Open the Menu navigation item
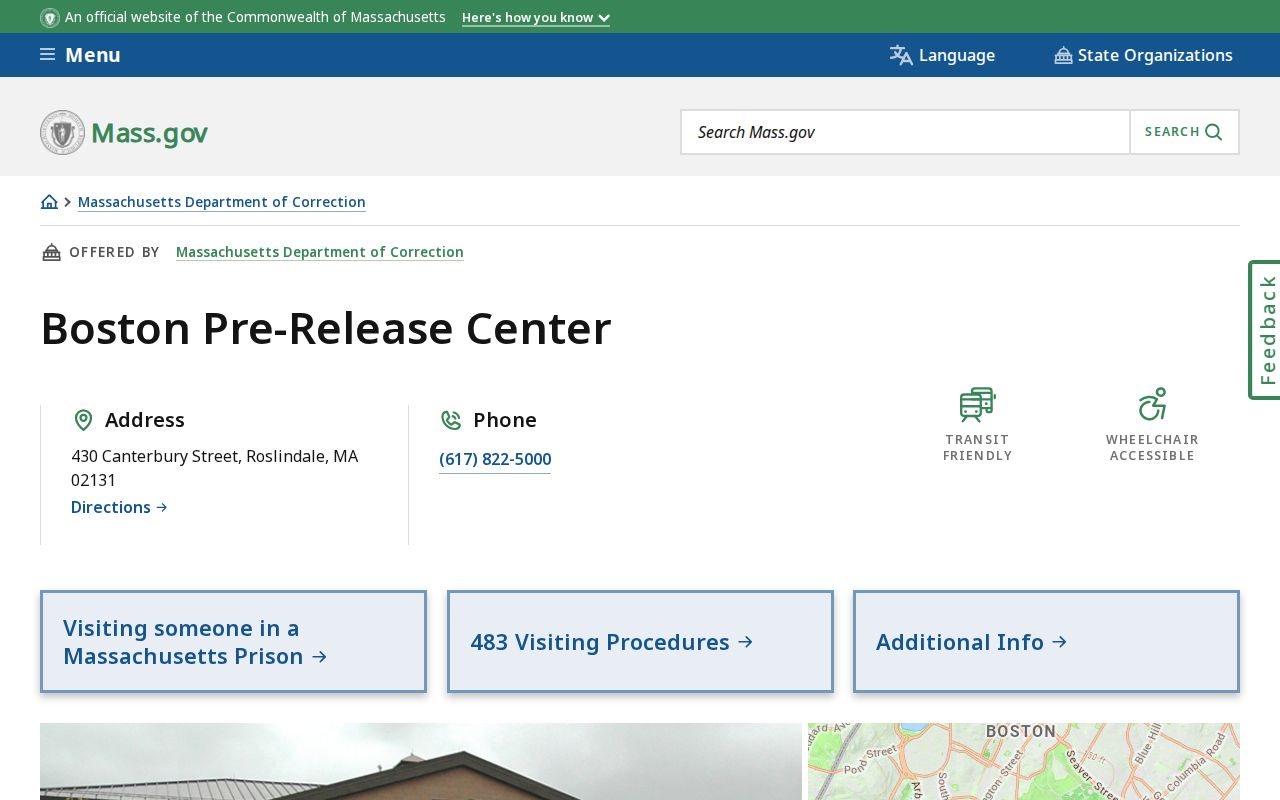The image size is (1280, 800). coord(93,55)
